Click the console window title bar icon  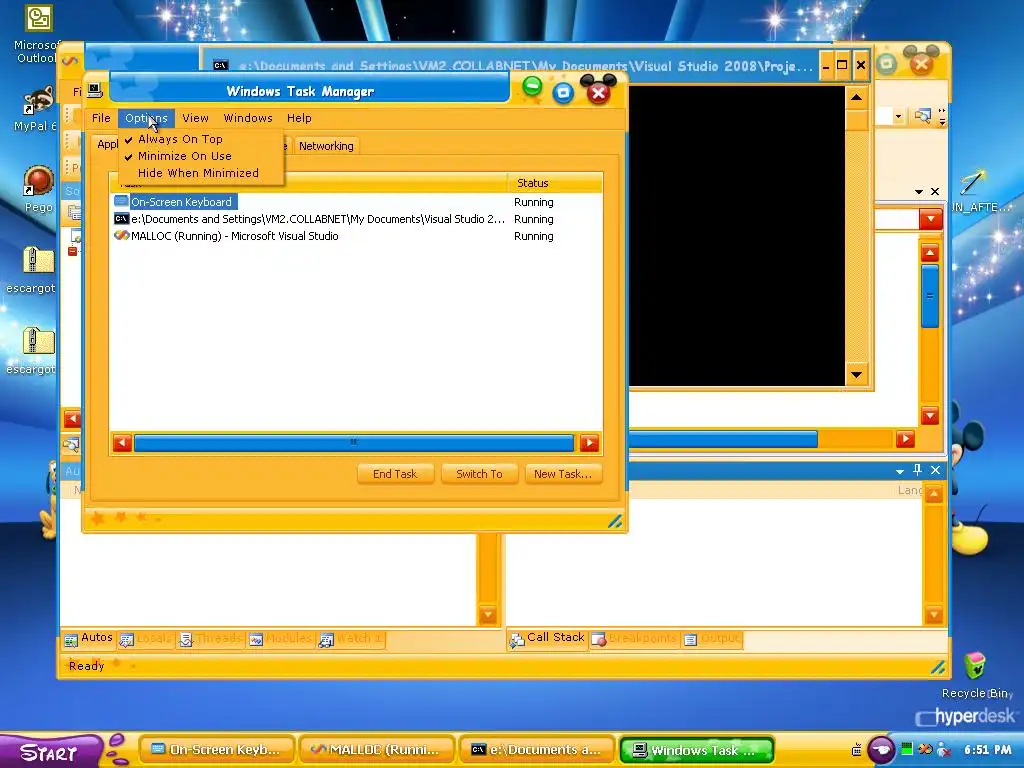[221, 65]
